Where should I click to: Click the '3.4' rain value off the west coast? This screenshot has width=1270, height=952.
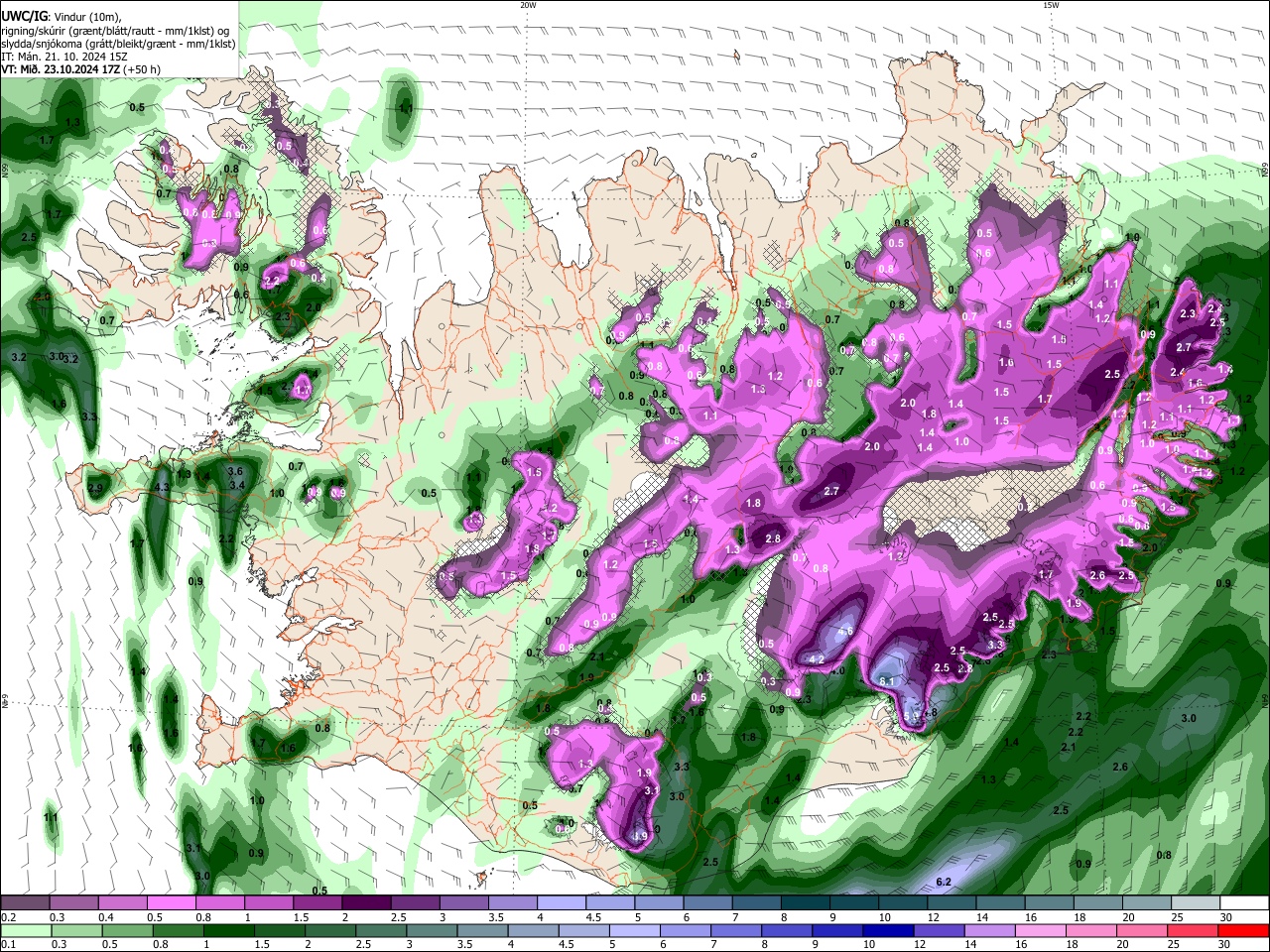[x=237, y=485]
